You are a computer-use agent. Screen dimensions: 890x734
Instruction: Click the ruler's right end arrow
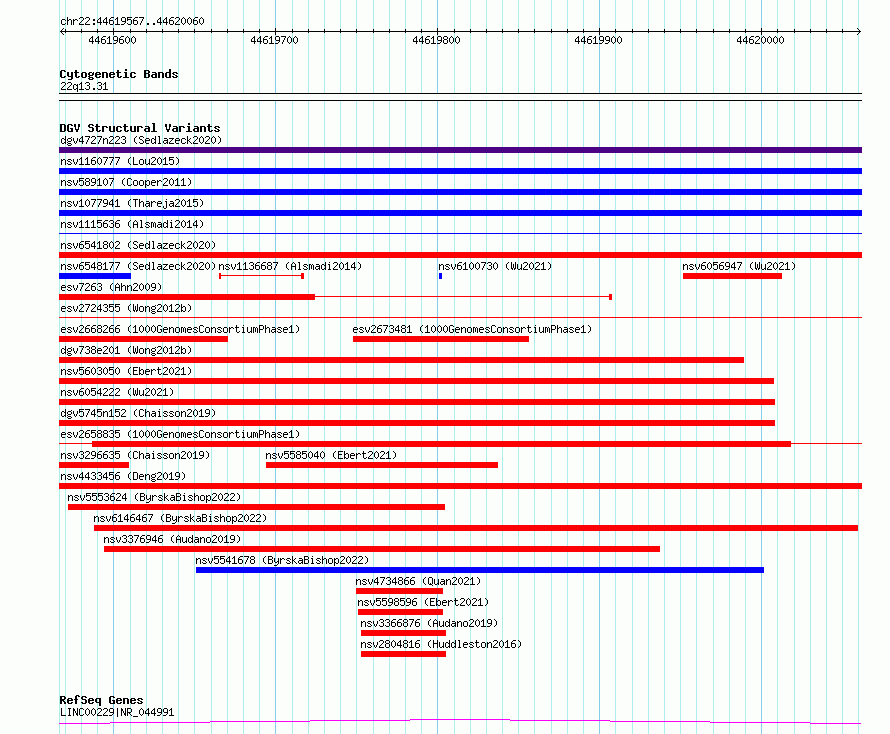point(859,31)
